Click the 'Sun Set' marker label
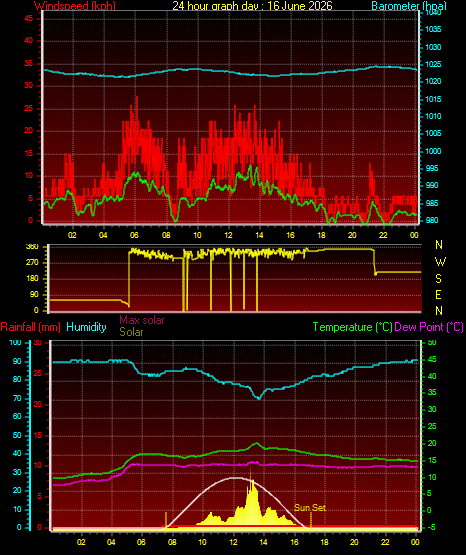Image resolution: width=466 pixels, height=555 pixels. (310, 508)
